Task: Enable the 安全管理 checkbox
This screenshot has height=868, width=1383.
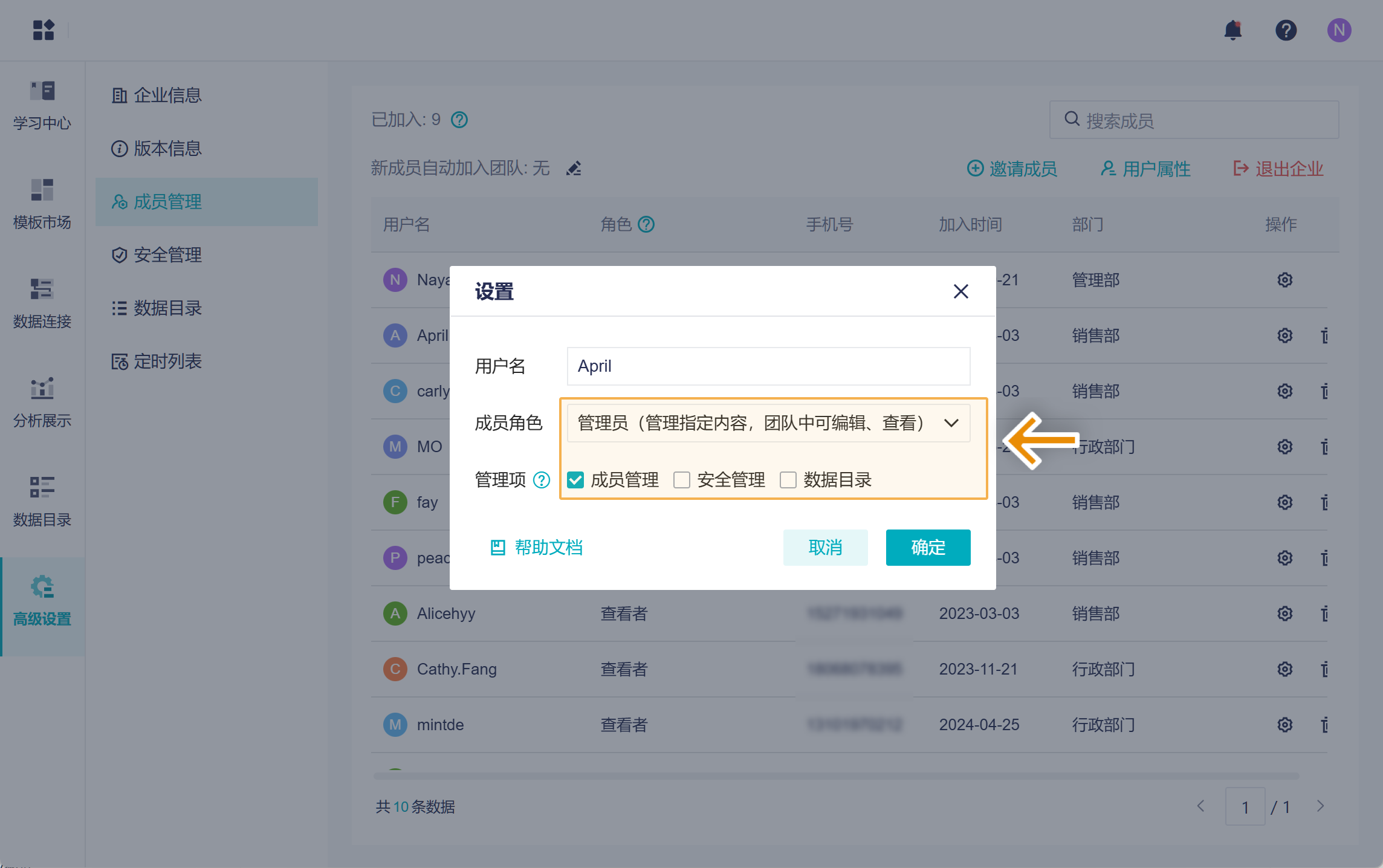Action: click(682, 480)
